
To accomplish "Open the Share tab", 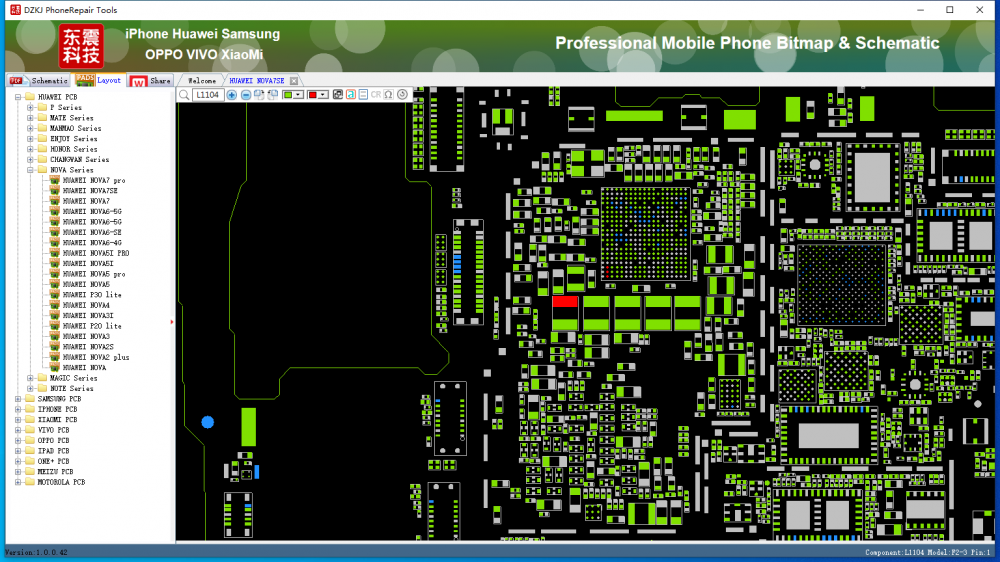I will coord(151,80).
